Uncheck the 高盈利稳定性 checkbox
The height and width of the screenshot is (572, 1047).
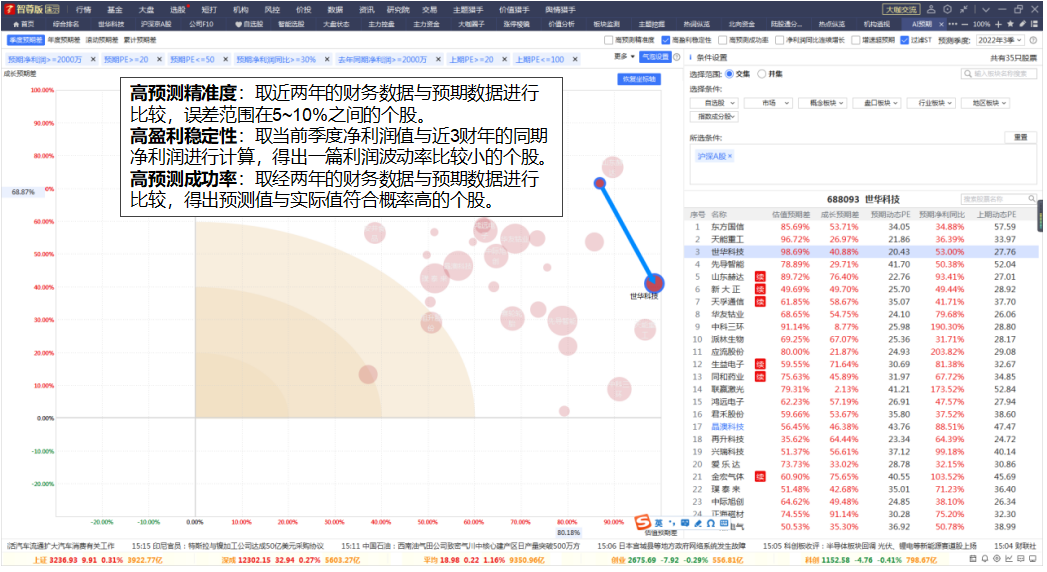coord(668,40)
